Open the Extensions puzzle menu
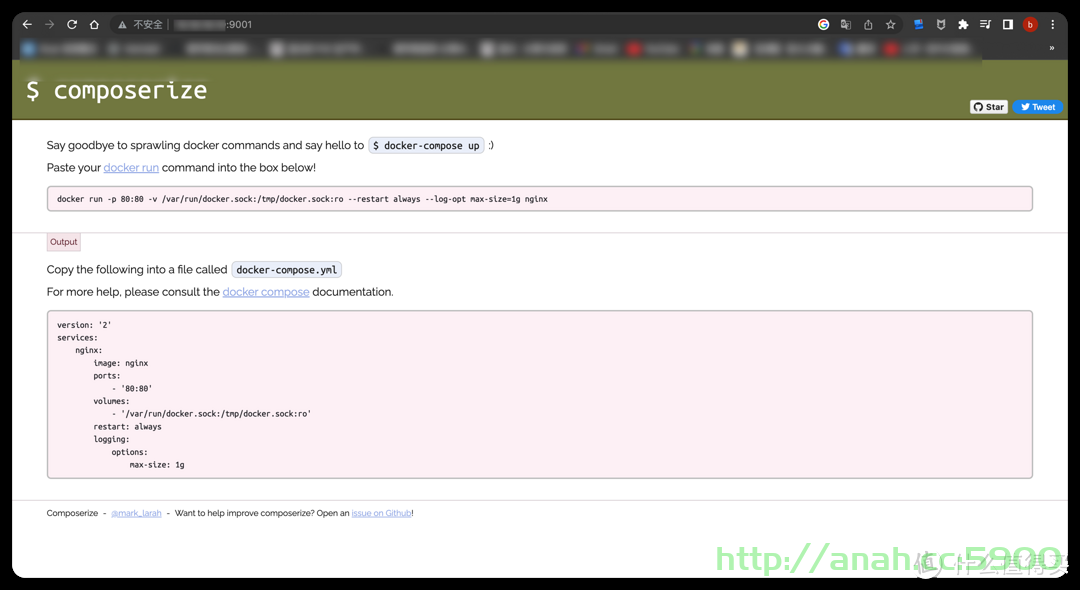 [x=963, y=25]
